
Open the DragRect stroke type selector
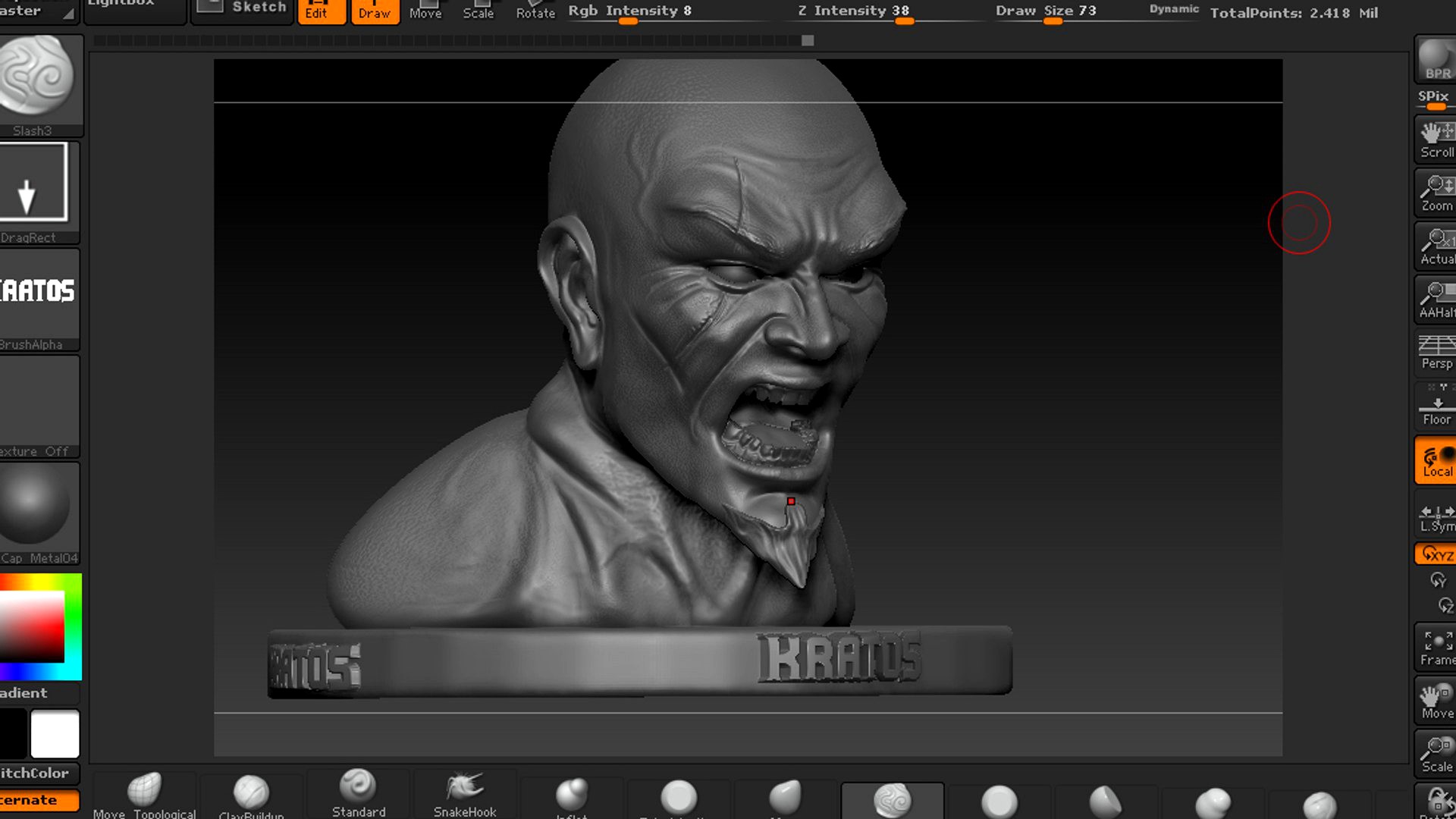pos(38,193)
